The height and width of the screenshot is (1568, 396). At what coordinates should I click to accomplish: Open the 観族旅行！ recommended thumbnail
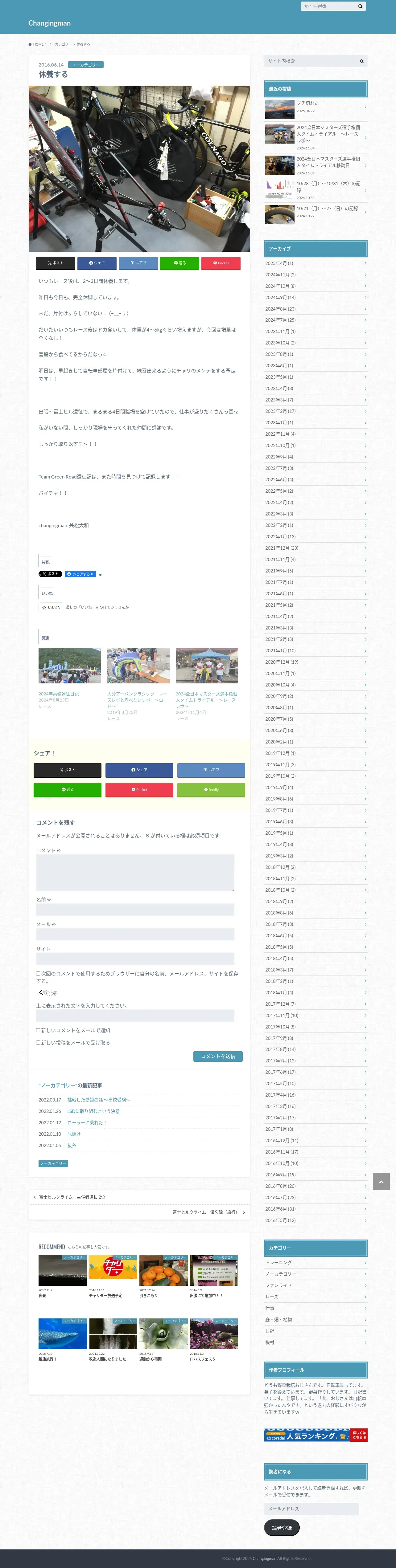tap(63, 1333)
